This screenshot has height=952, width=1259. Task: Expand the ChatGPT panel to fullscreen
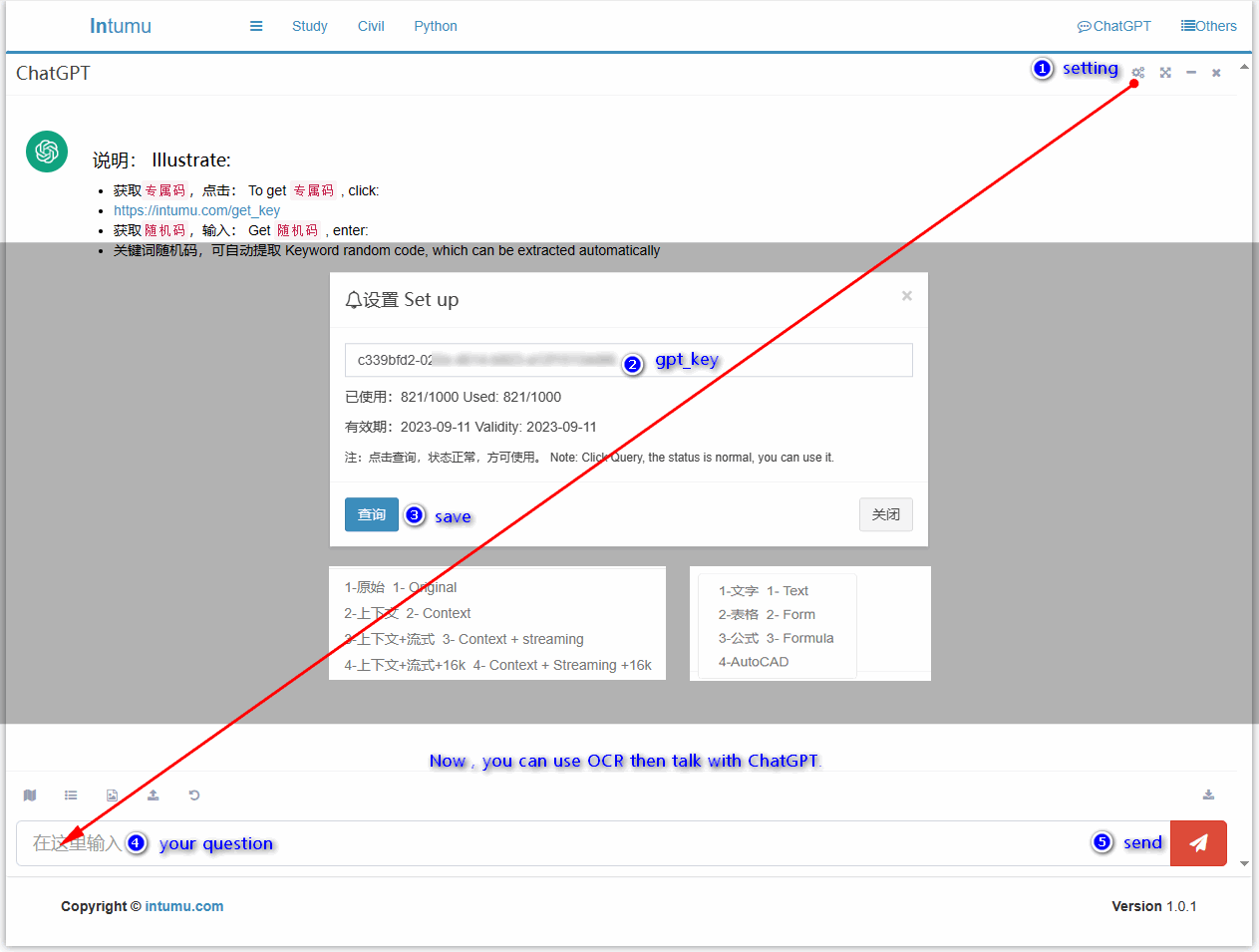(1165, 73)
